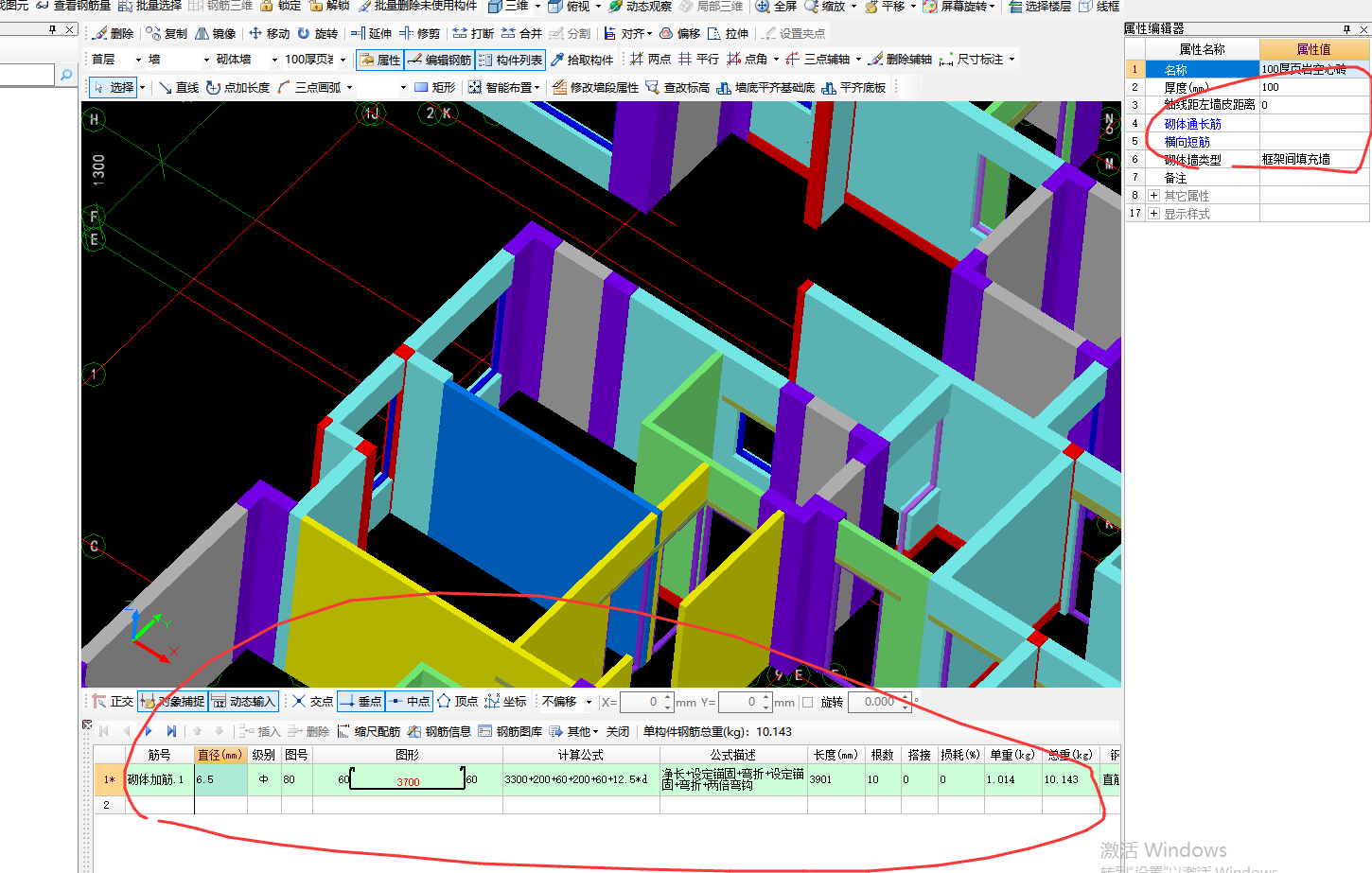This screenshot has width=1372, height=873.
Task: Toggle the 属性 properties panel button
Action: (379, 60)
